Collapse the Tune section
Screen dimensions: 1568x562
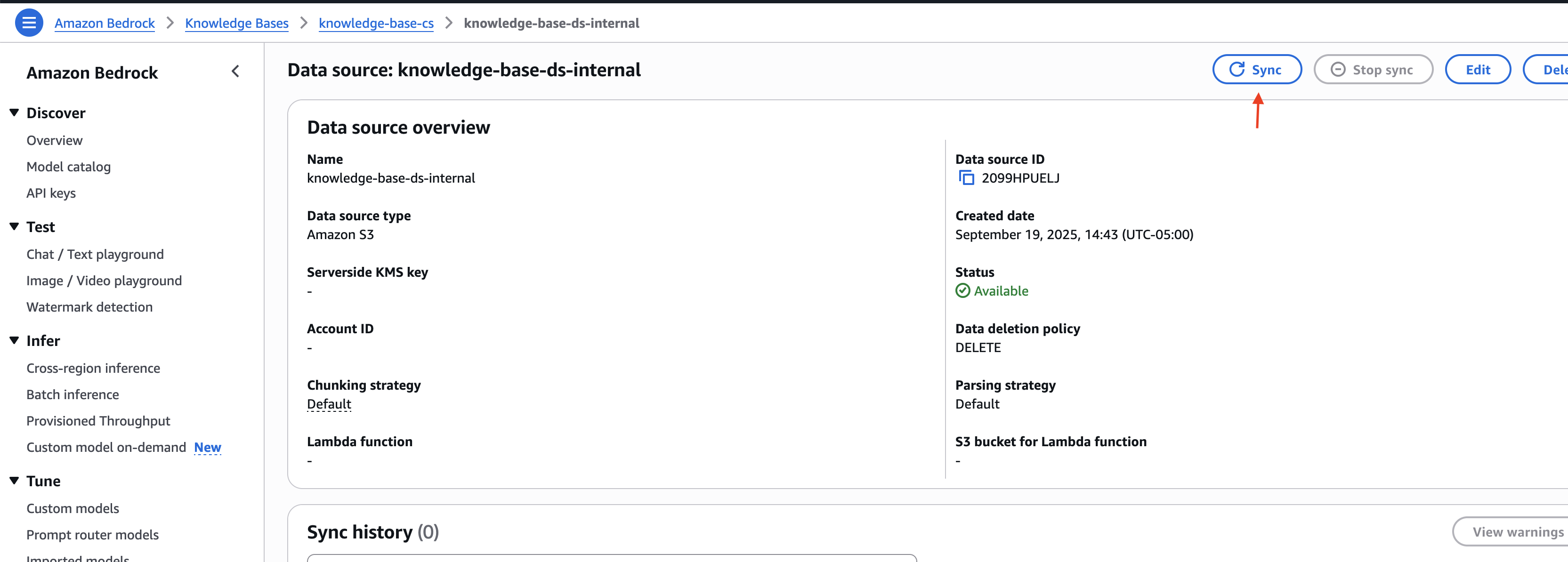click(x=15, y=481)
